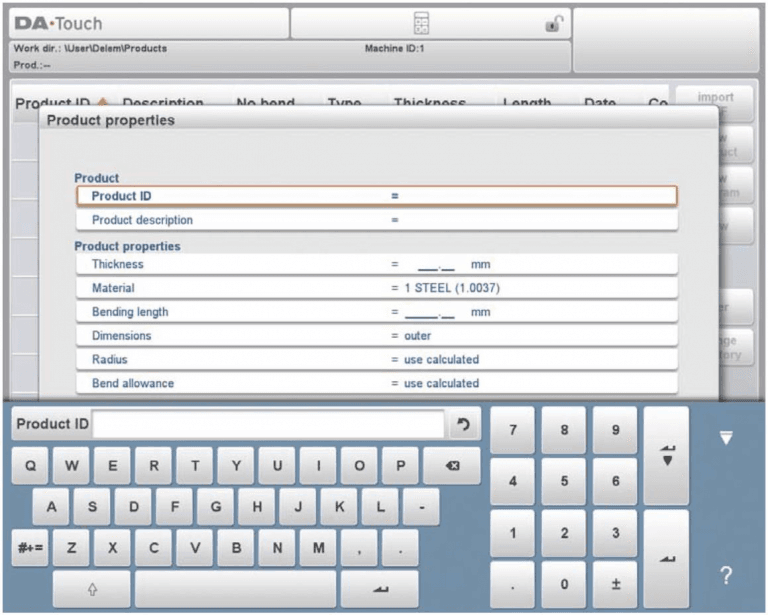Toggle sign with the ± key
Viewport: 768px width, 615px height.
point(615,584)
